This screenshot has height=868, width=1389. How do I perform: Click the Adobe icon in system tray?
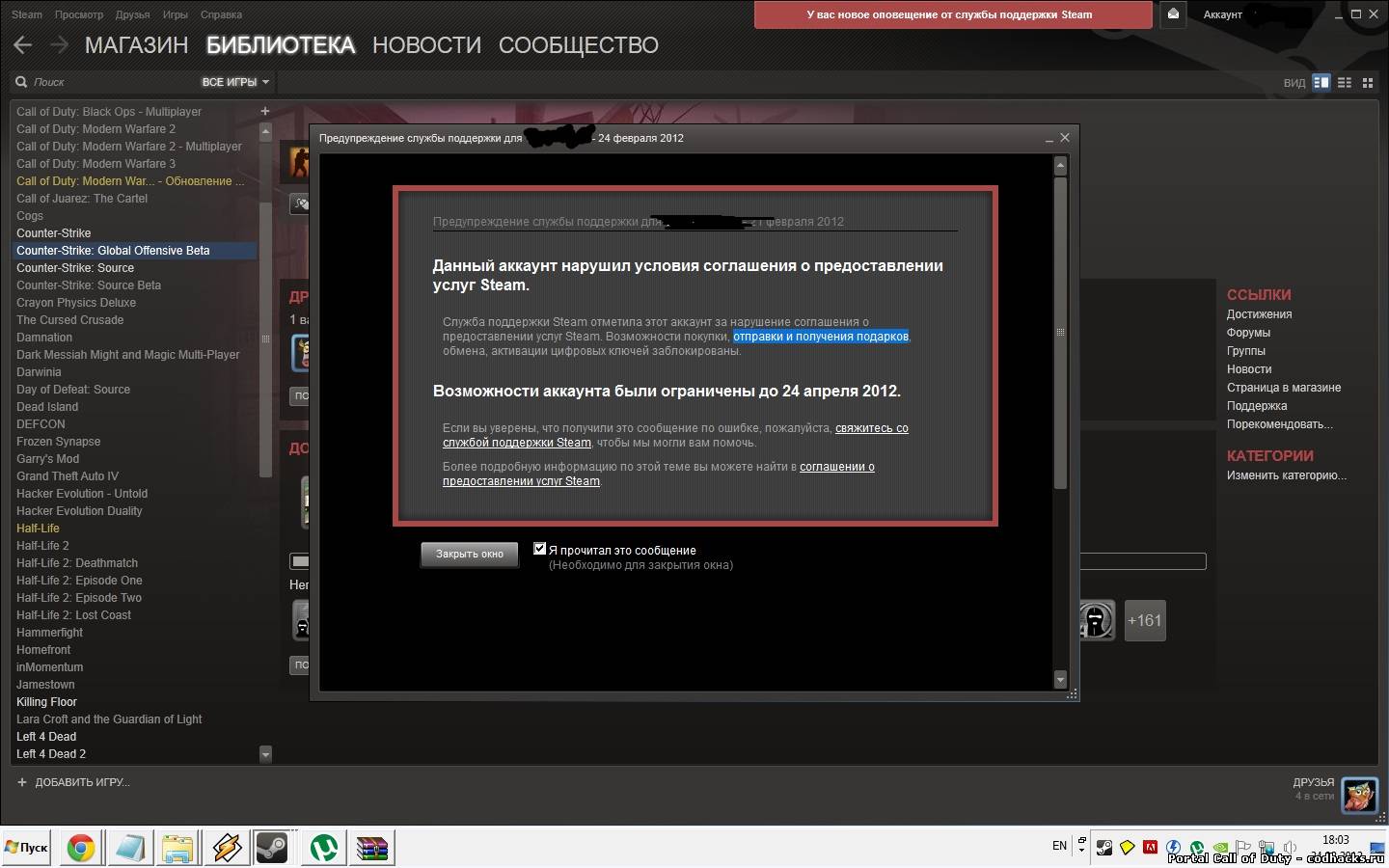click(x=1150, y=847)
